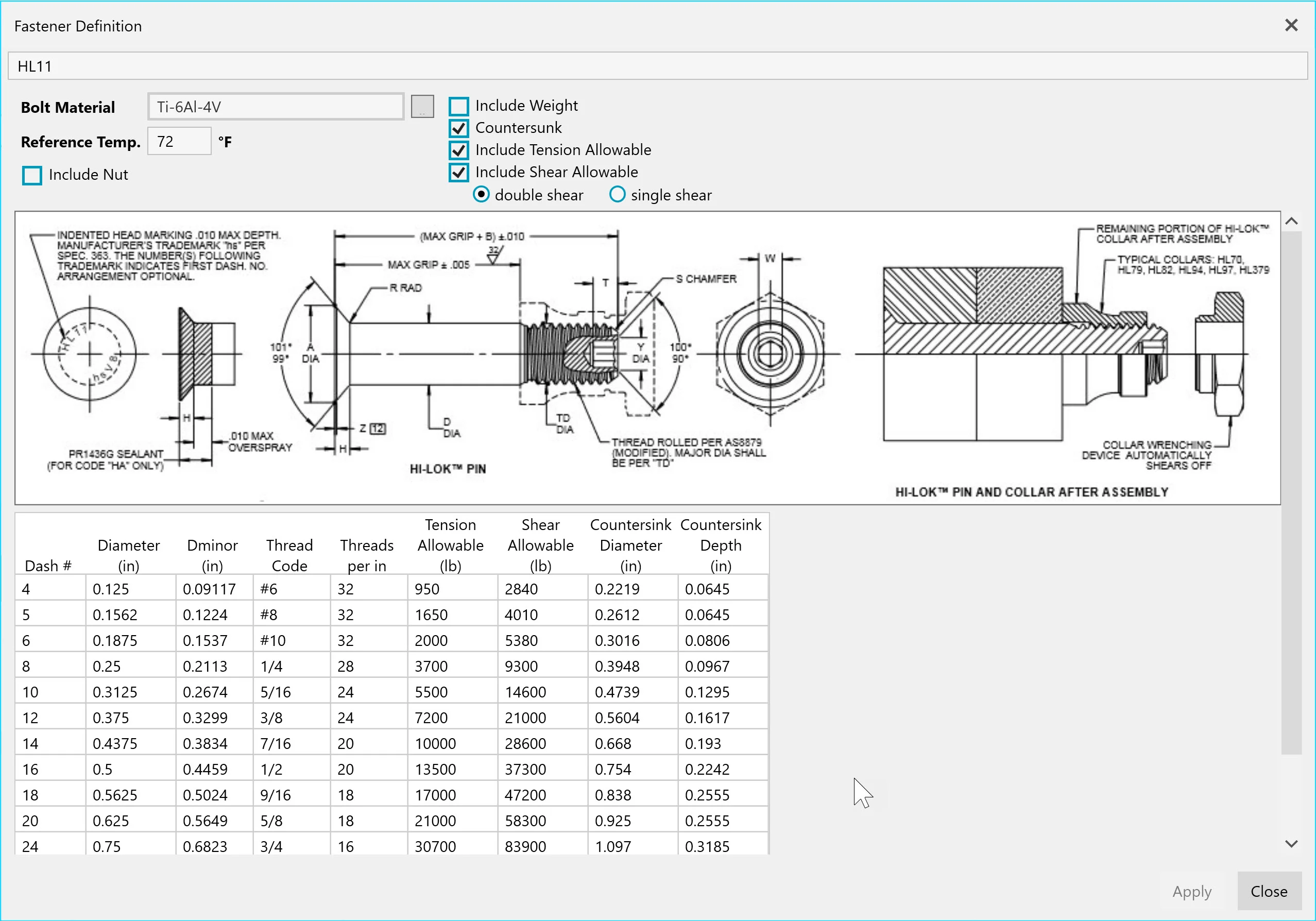Screen dimensions: 1316x921
Task: Click diameter cell 0.3125
Action: click(x=131, y=691)
